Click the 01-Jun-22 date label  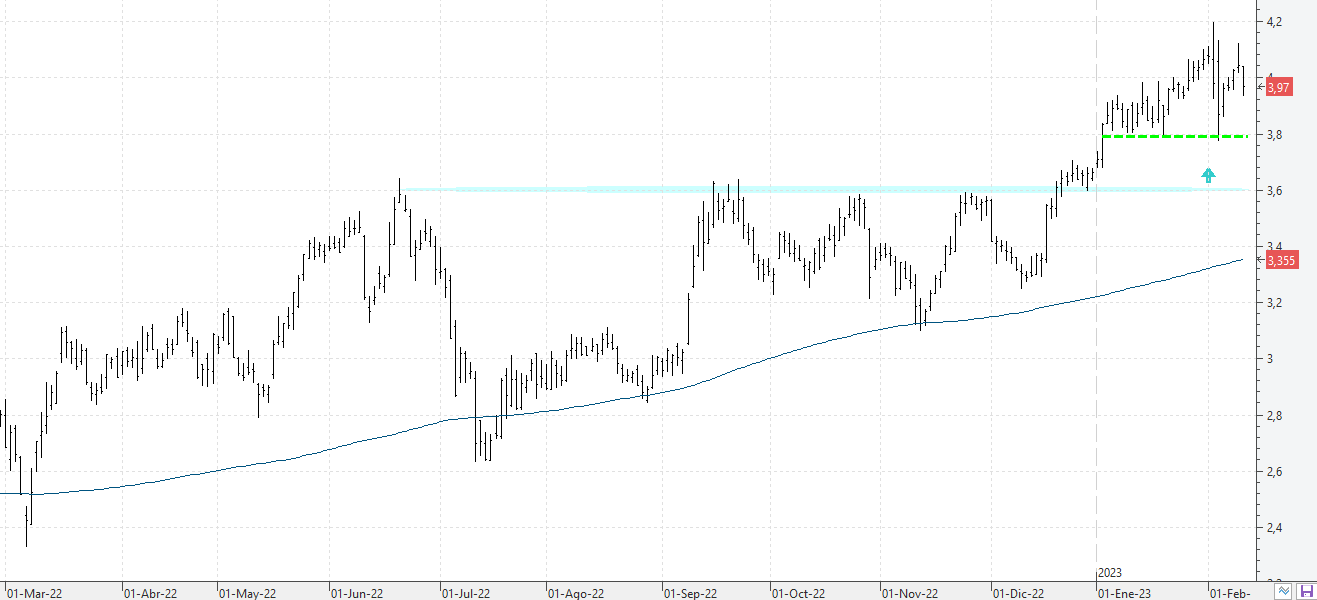point(357,593)
